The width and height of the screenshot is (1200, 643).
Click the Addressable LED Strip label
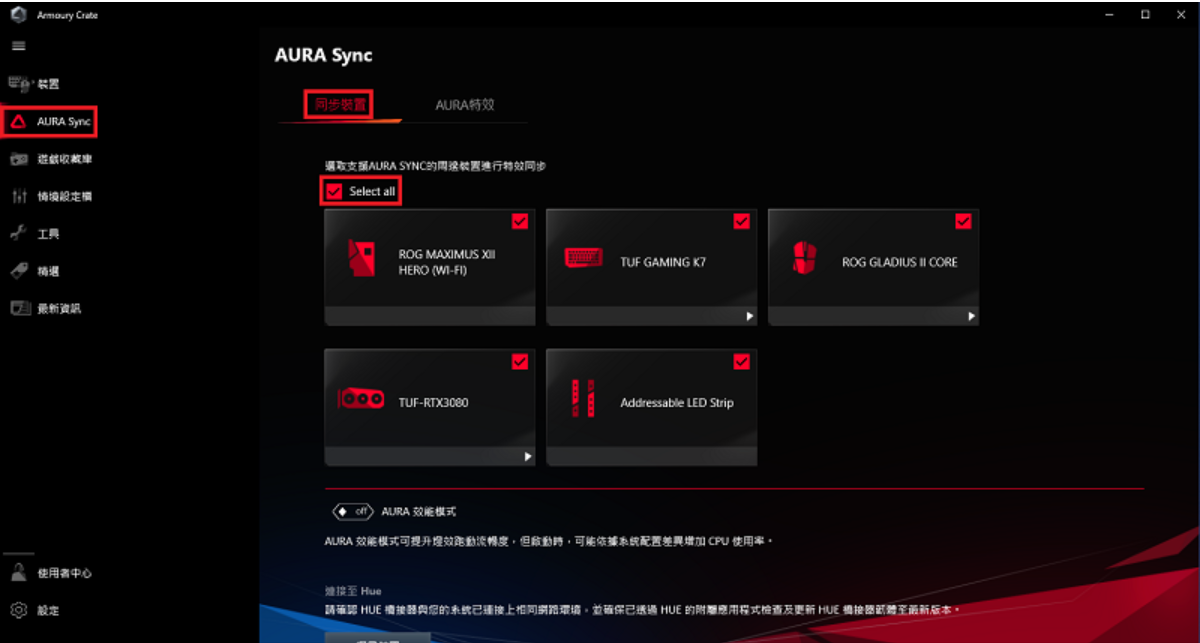click(677, 403)
